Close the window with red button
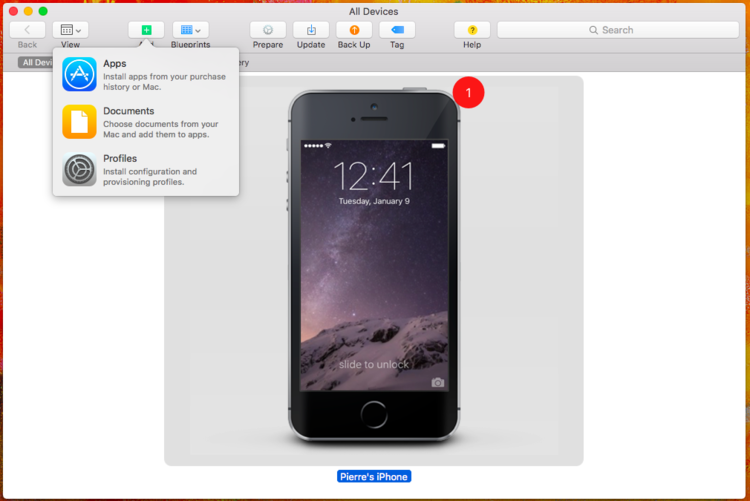The height and width of the screenshot is (501, 750). 13,11
